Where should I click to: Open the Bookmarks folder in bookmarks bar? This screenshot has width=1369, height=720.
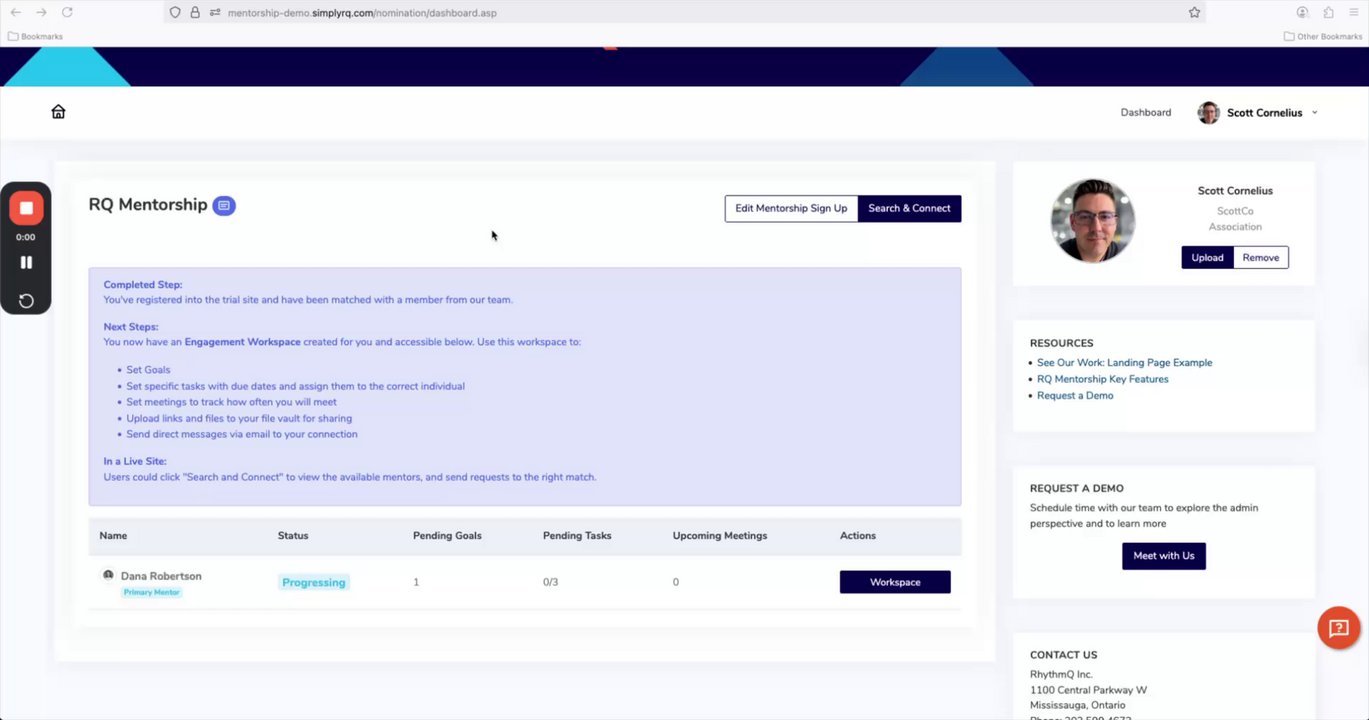pos(35,36)
